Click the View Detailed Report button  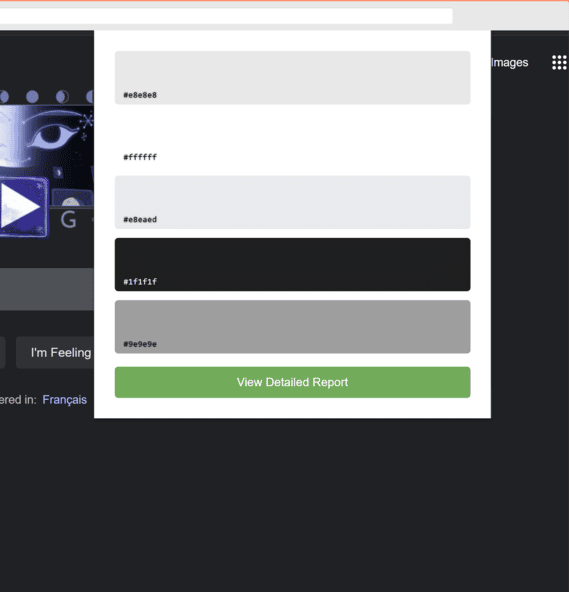(293, 382)
